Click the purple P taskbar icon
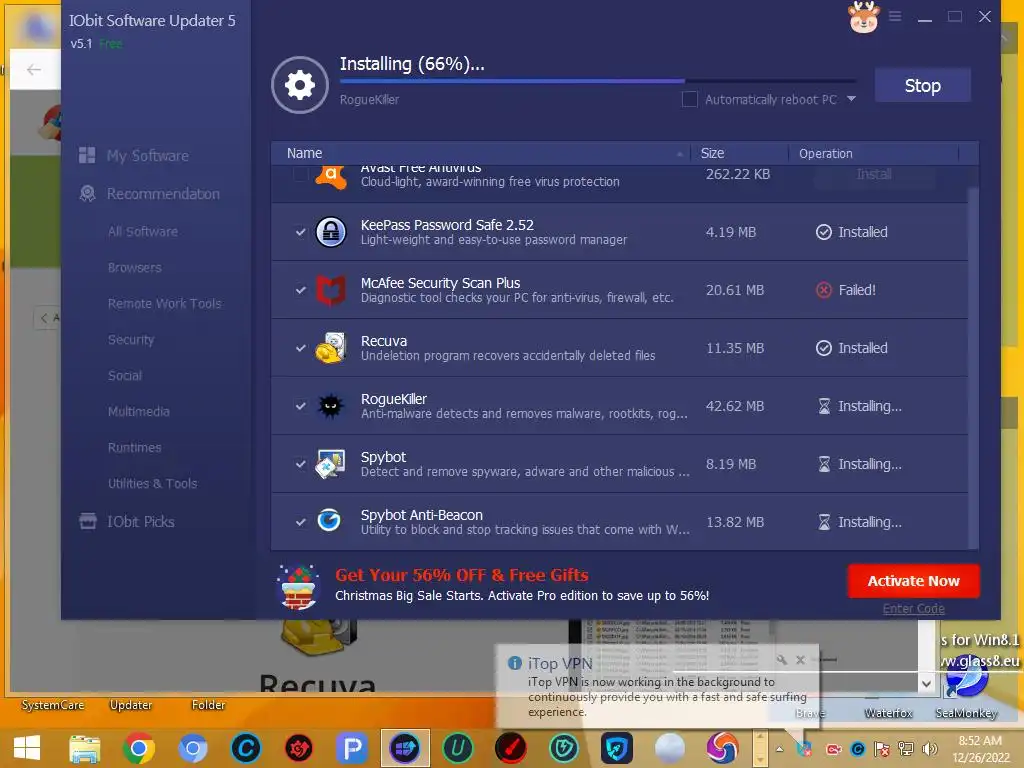This screenshot has height=768, width=1024. pos(352,748)
